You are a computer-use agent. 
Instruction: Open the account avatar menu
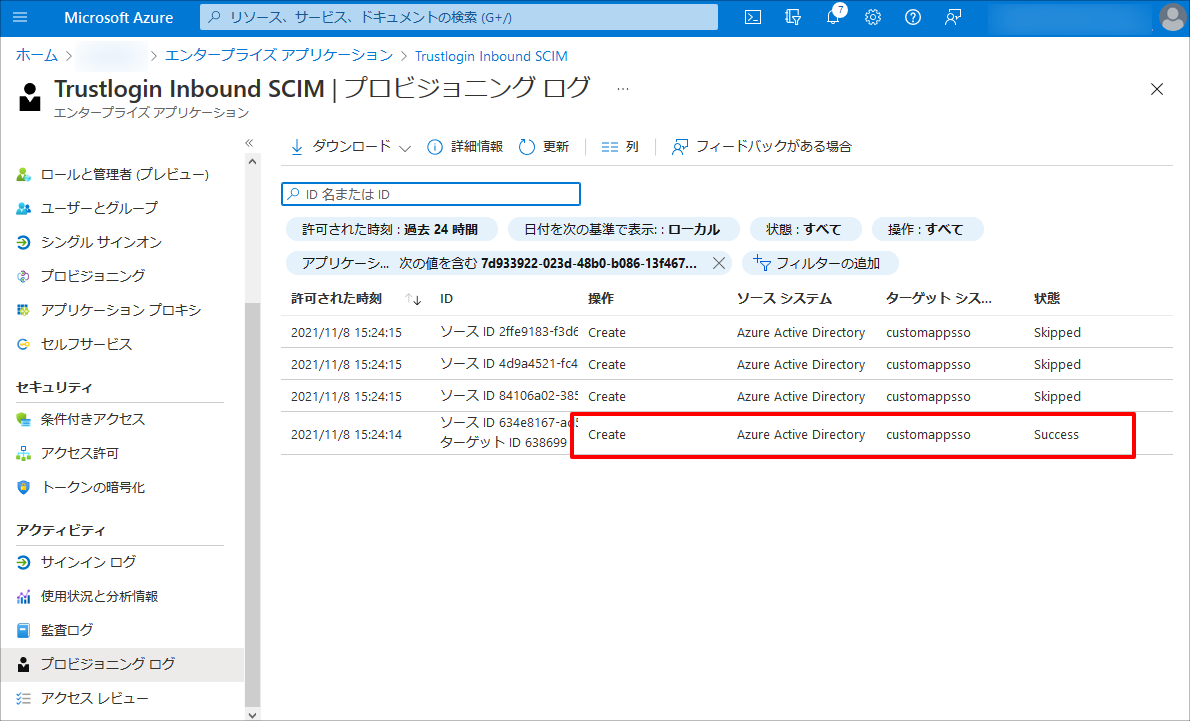coord(1173,17)
